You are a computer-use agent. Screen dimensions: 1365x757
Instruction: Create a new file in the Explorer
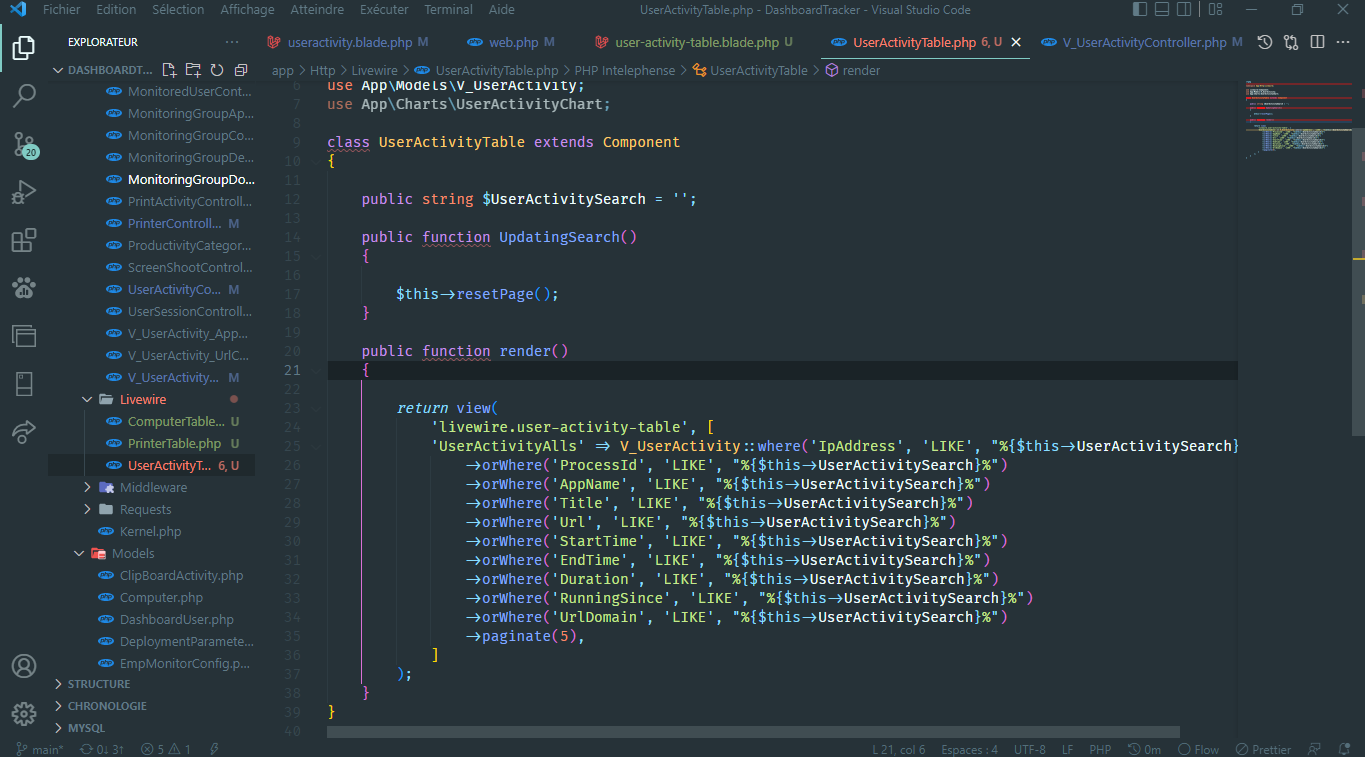(x=168, y=69)
